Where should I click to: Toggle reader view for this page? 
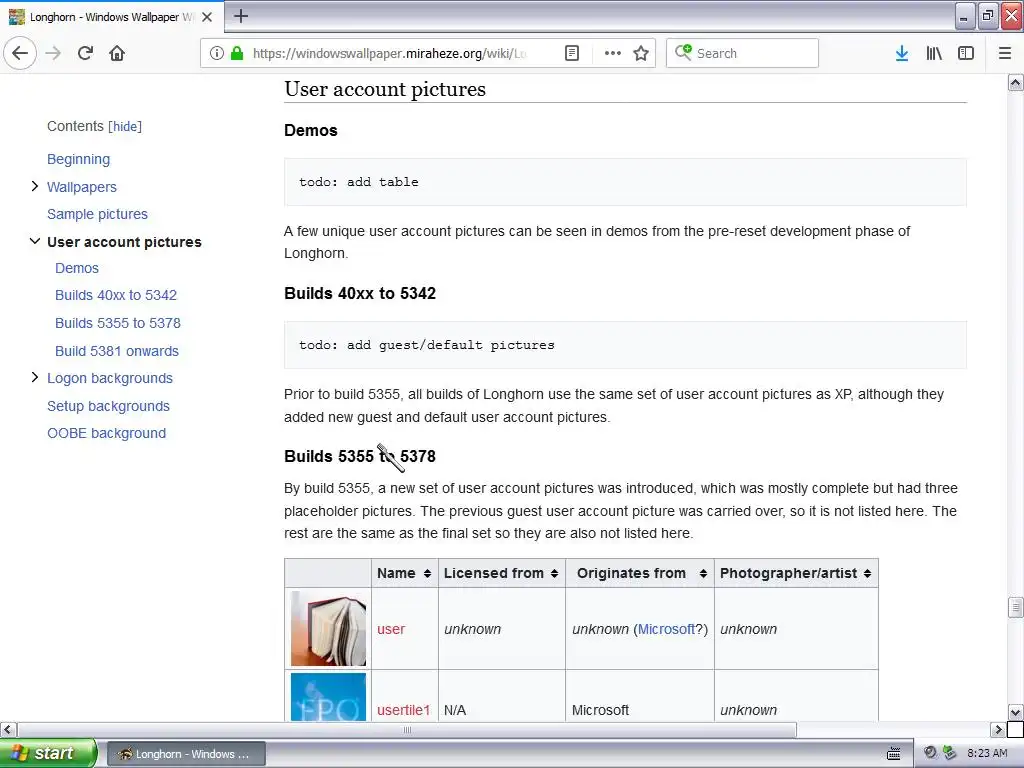point(571,53)
